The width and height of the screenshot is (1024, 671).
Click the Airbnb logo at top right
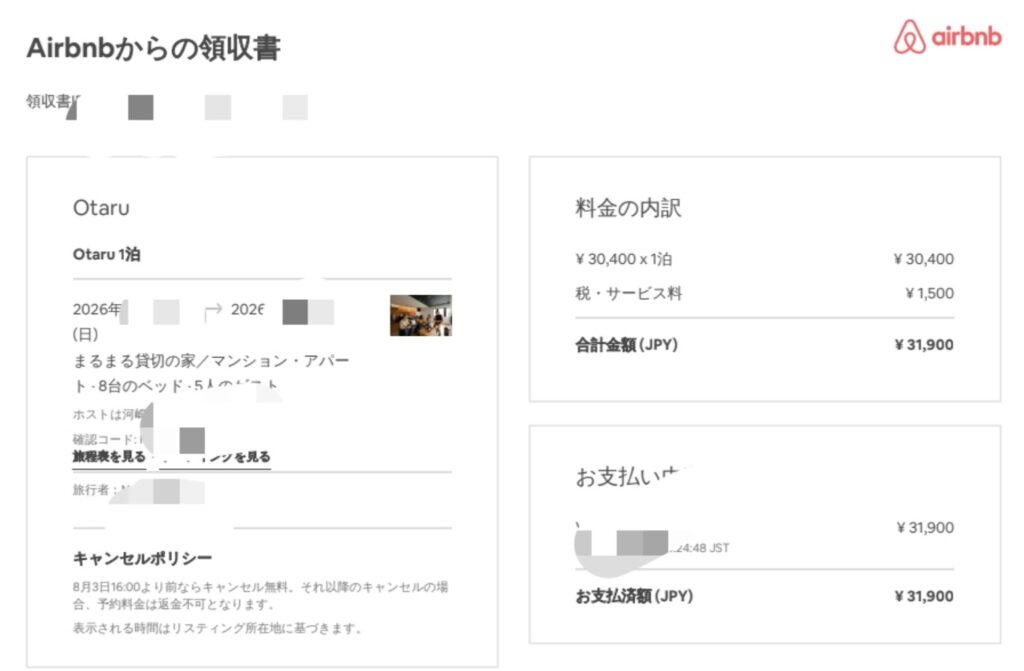[x=947, y=37]
